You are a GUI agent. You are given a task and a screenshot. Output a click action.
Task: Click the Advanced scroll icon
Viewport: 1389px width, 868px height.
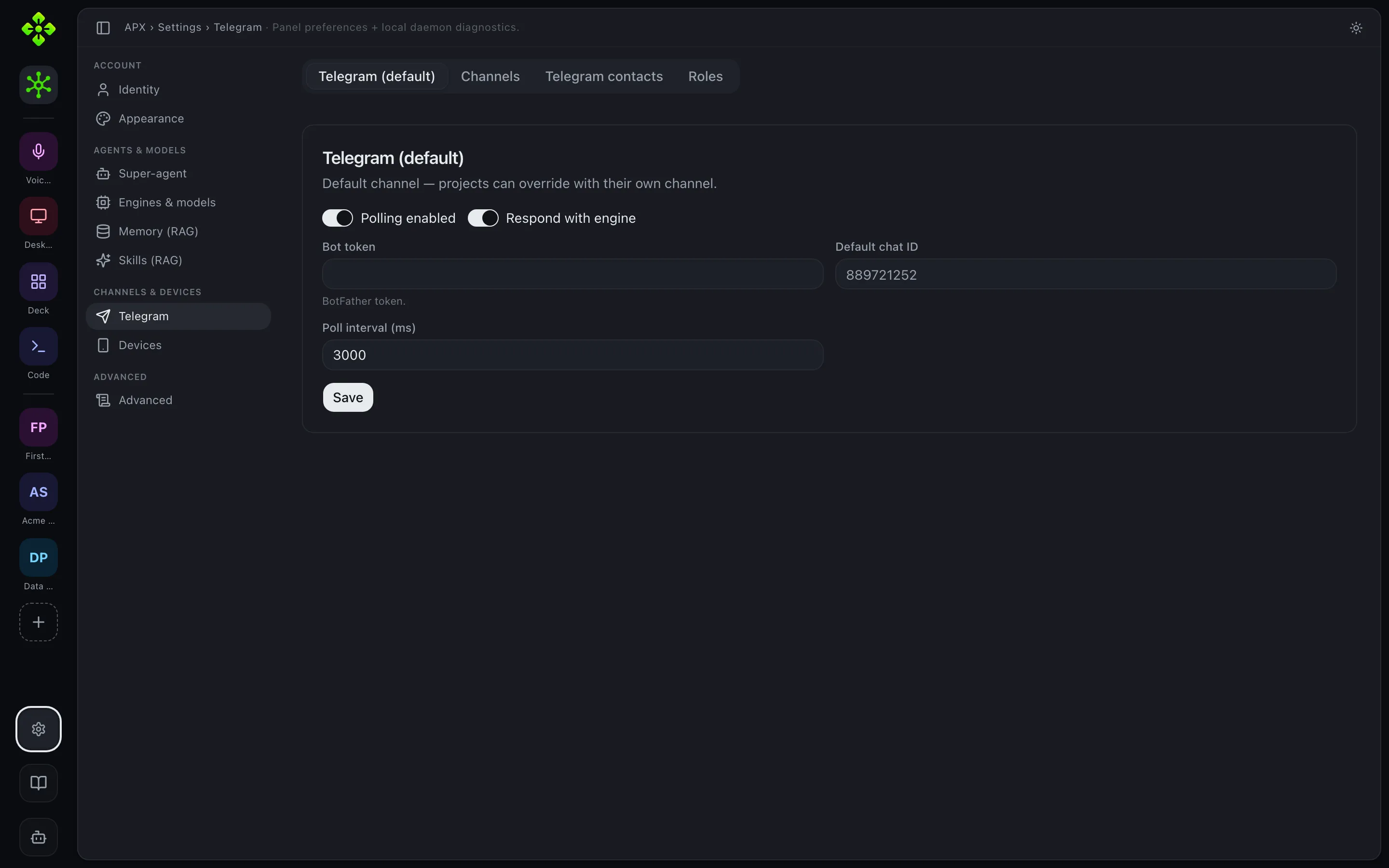tap(103, 400)
